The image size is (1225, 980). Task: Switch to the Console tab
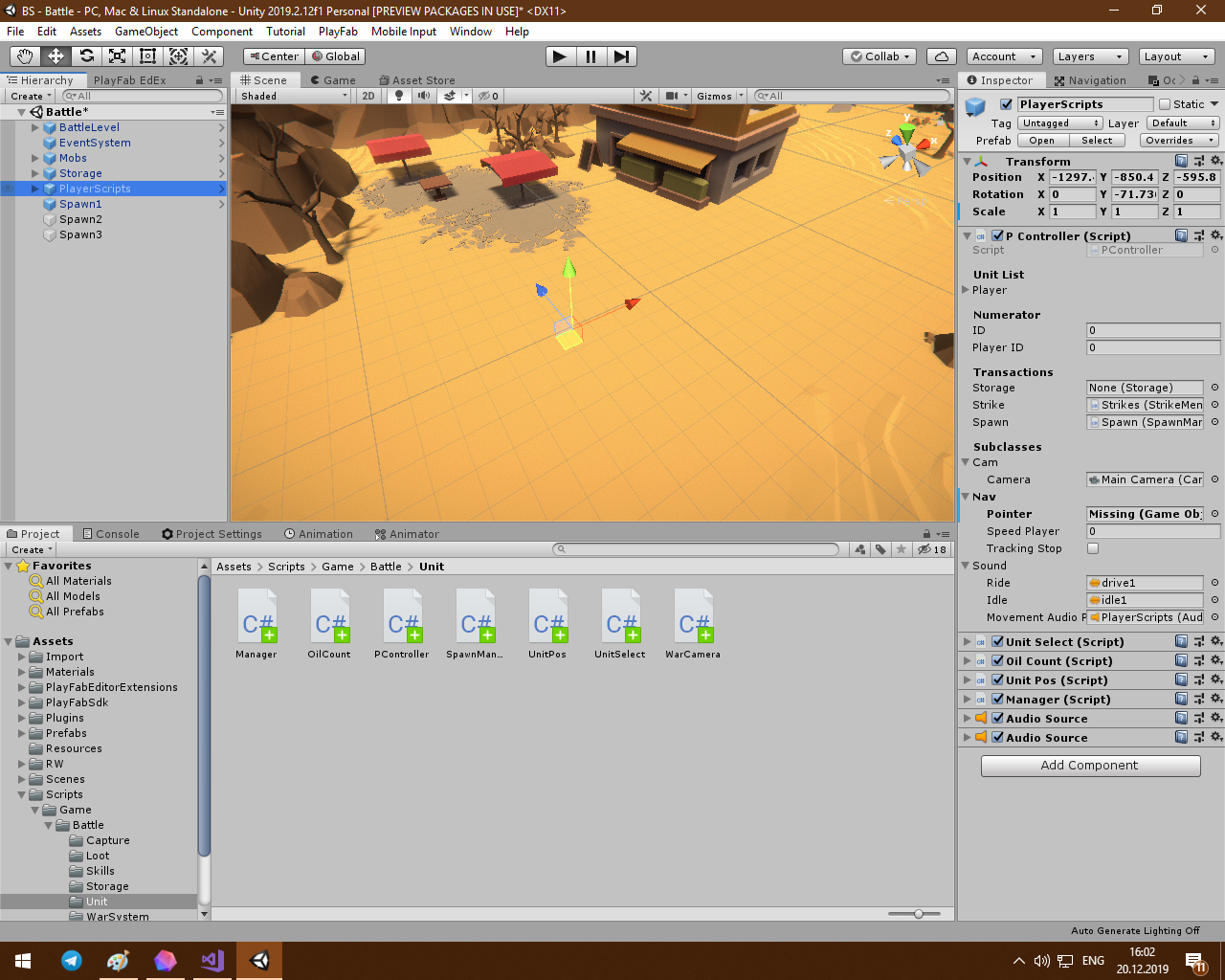click(x=111, y=534)
